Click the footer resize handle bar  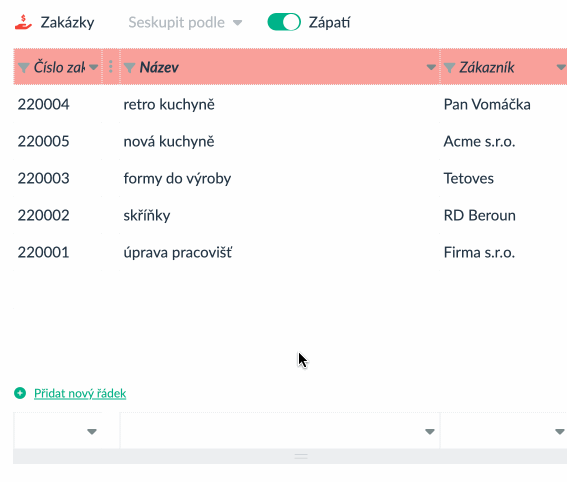pos(301,456)
